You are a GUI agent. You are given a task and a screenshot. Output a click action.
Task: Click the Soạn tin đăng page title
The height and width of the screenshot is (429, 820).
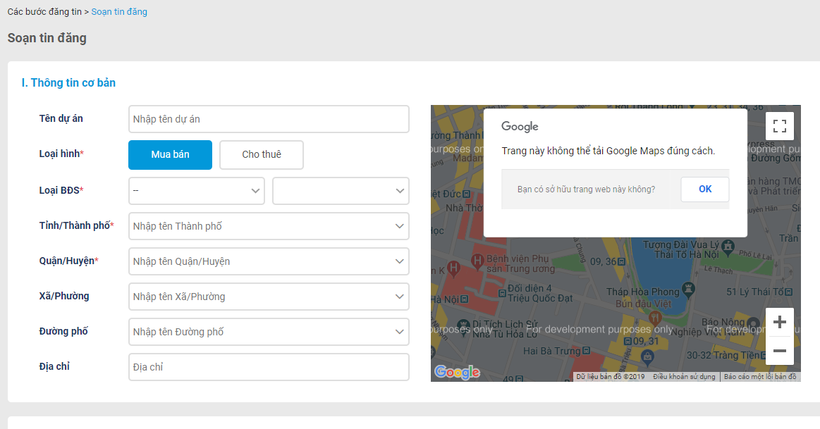(x=47, y=38)
